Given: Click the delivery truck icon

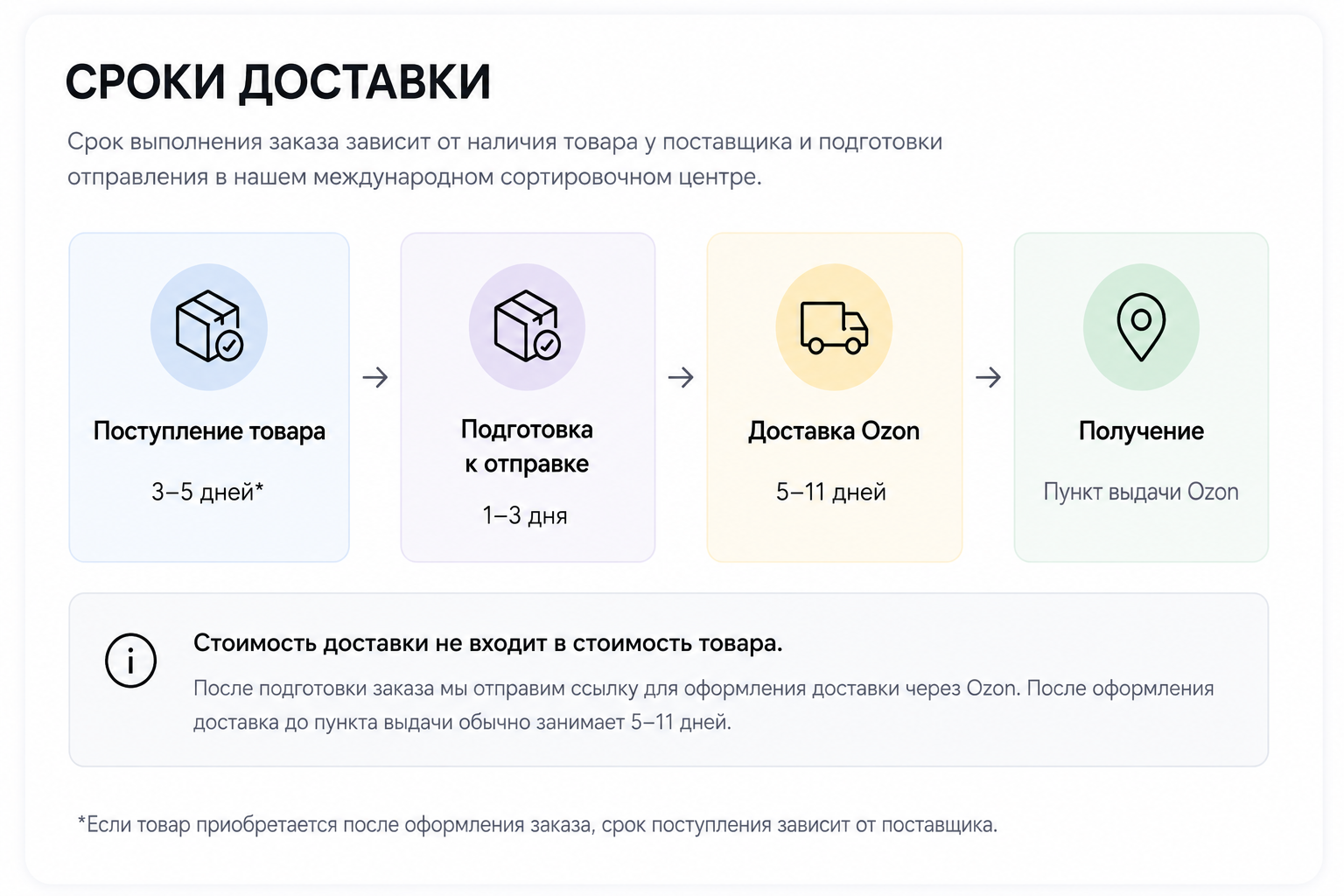Looking at the screenshot, I should (834, 327).
